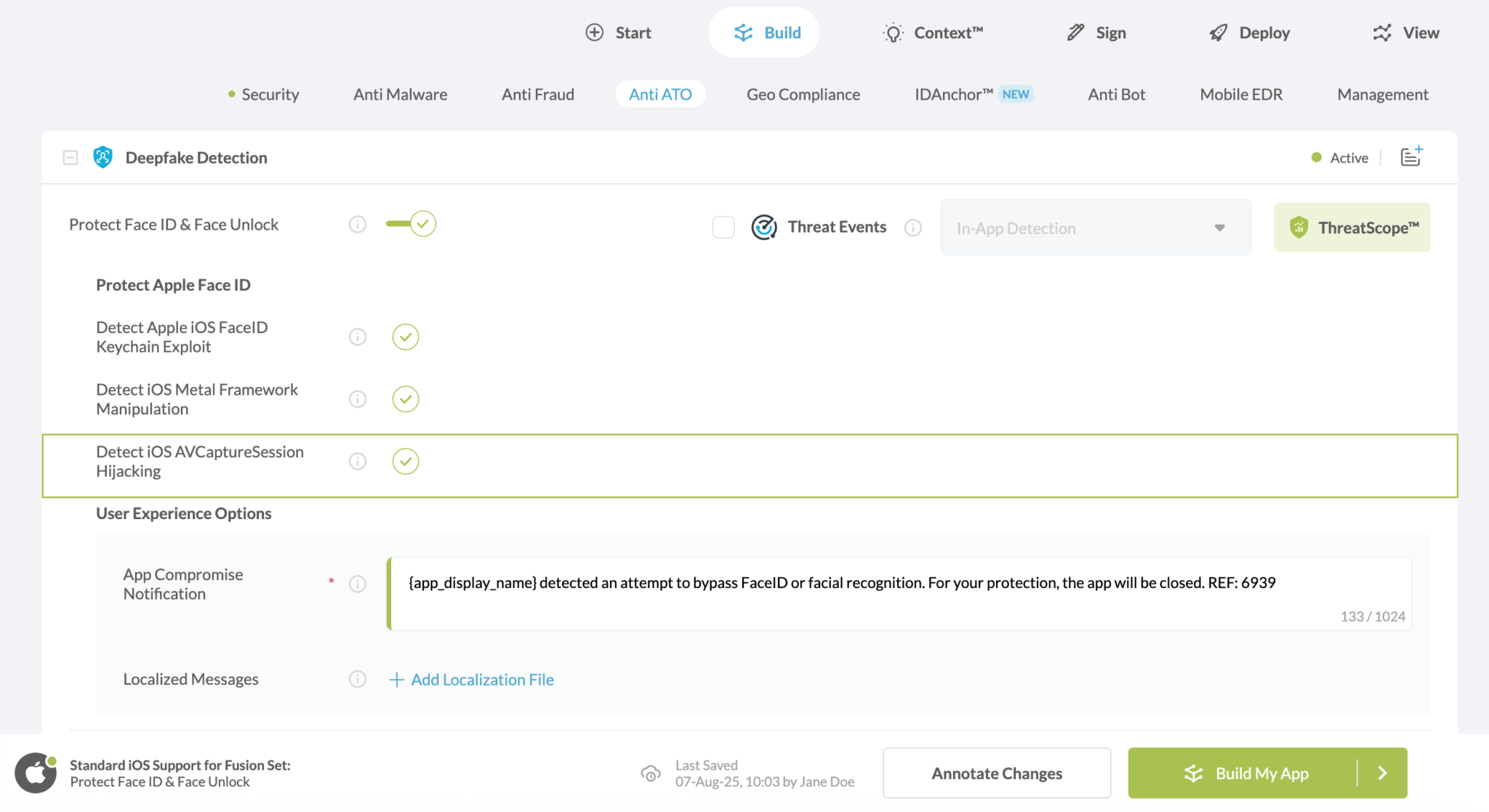This screenshot has height=812, width=1489.
Task: Show info for FaceID Keychain Exploit
Action: (357, 337)
